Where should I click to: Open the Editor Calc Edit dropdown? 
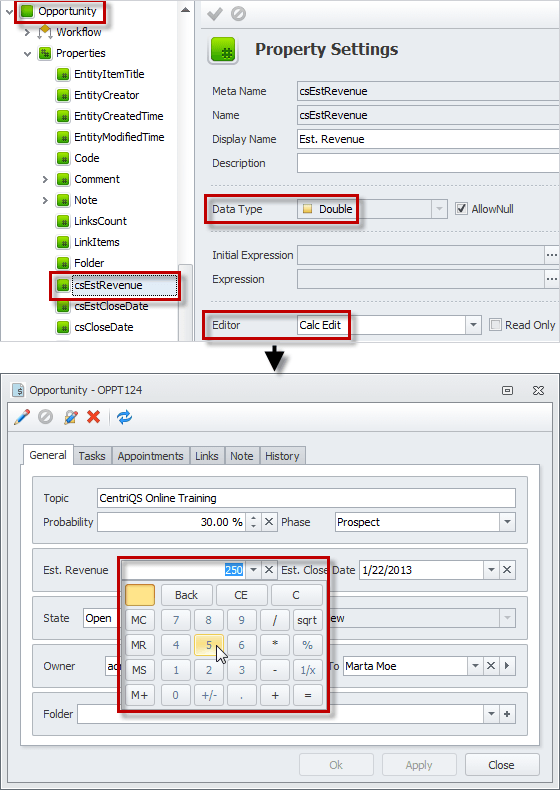tap(473, 325)
